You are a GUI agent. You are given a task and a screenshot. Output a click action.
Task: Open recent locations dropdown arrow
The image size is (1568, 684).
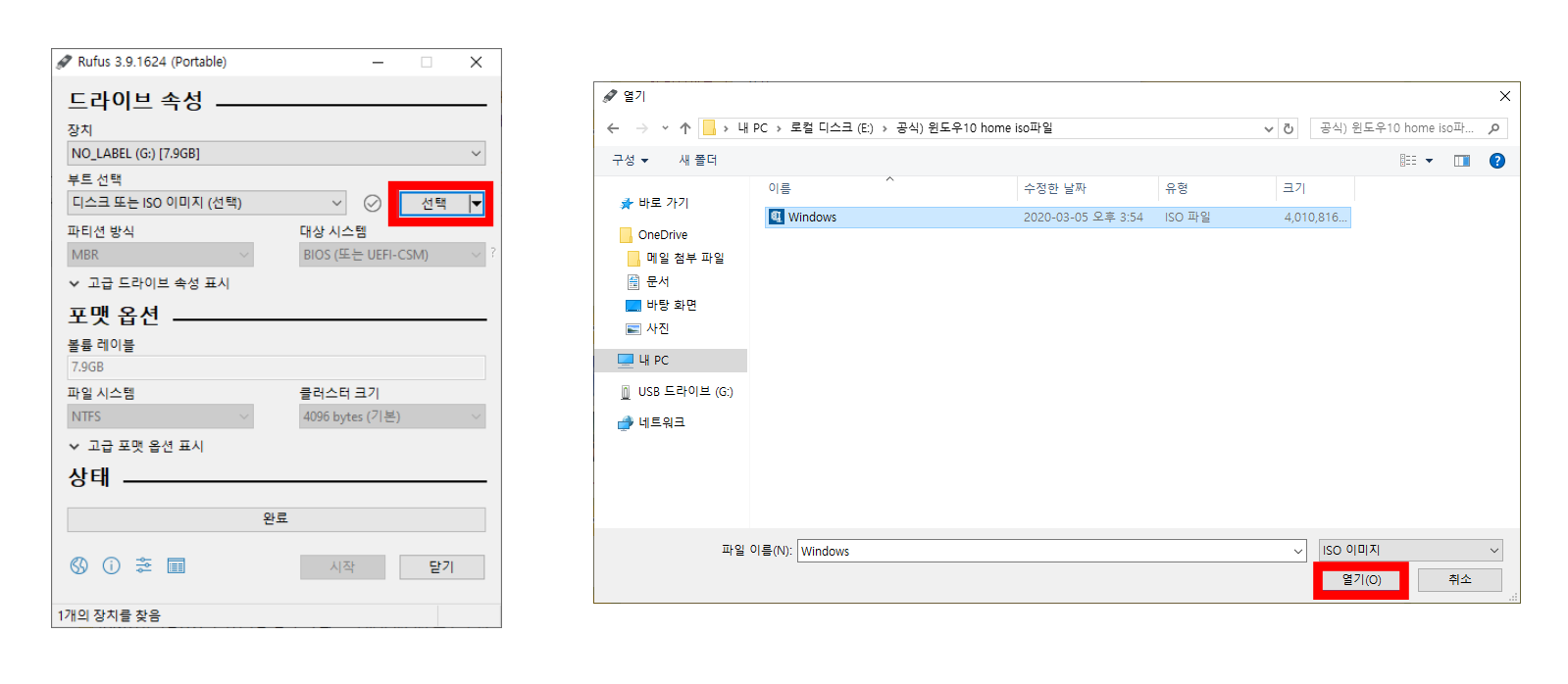pos(665,128)
